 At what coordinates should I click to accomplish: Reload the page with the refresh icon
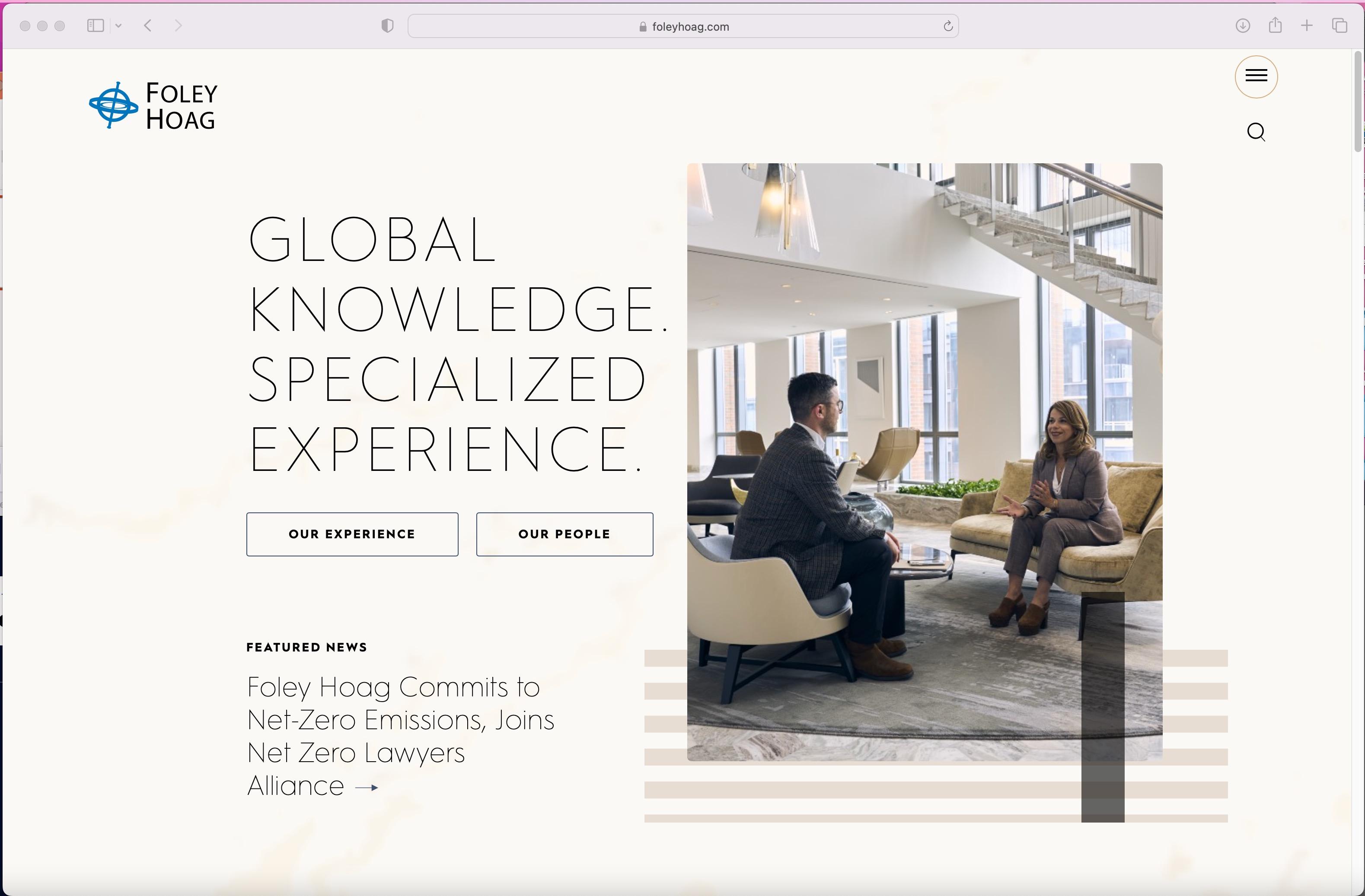(948, 26)
